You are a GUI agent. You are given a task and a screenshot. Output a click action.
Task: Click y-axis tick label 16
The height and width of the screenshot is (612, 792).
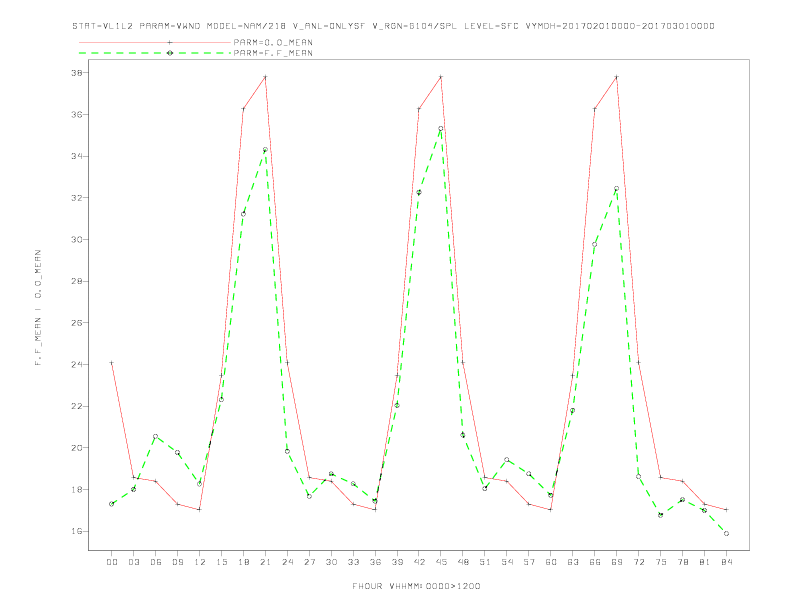(77, 531)
